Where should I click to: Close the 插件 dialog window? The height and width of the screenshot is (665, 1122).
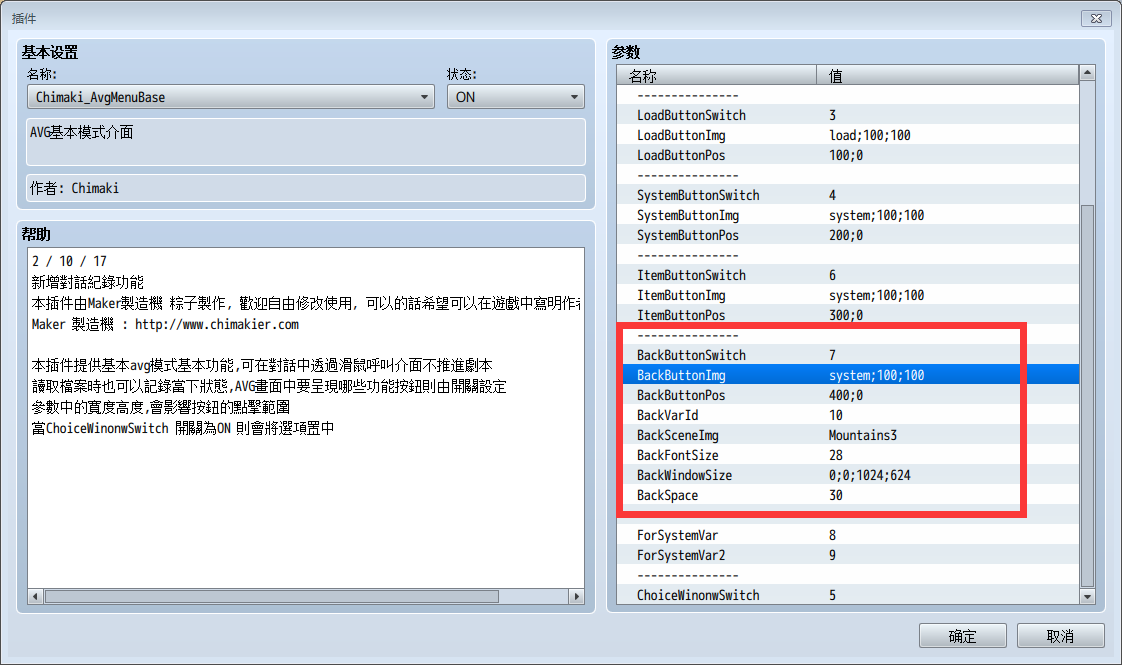click(x=1096, y=19)
